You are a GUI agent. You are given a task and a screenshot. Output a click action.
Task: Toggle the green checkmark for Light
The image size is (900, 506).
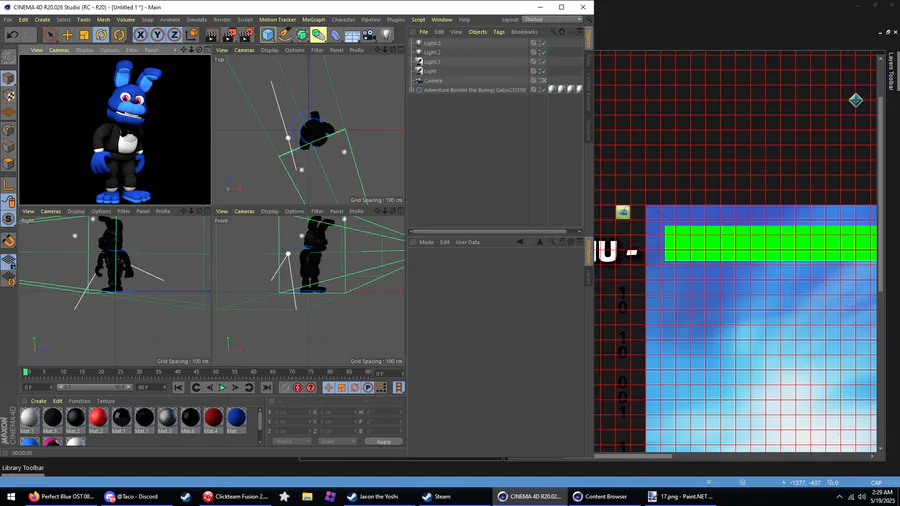tap(544, 71)
